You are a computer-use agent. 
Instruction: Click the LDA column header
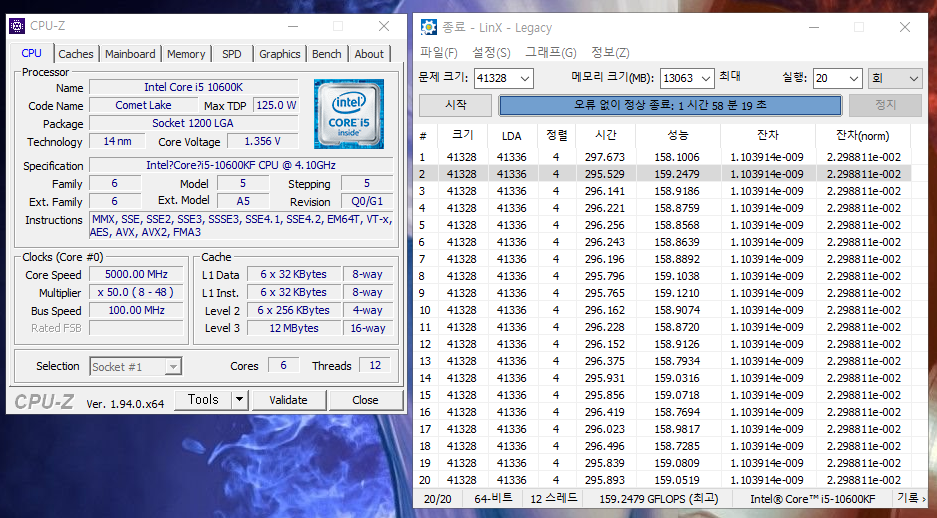click(512, 136)
